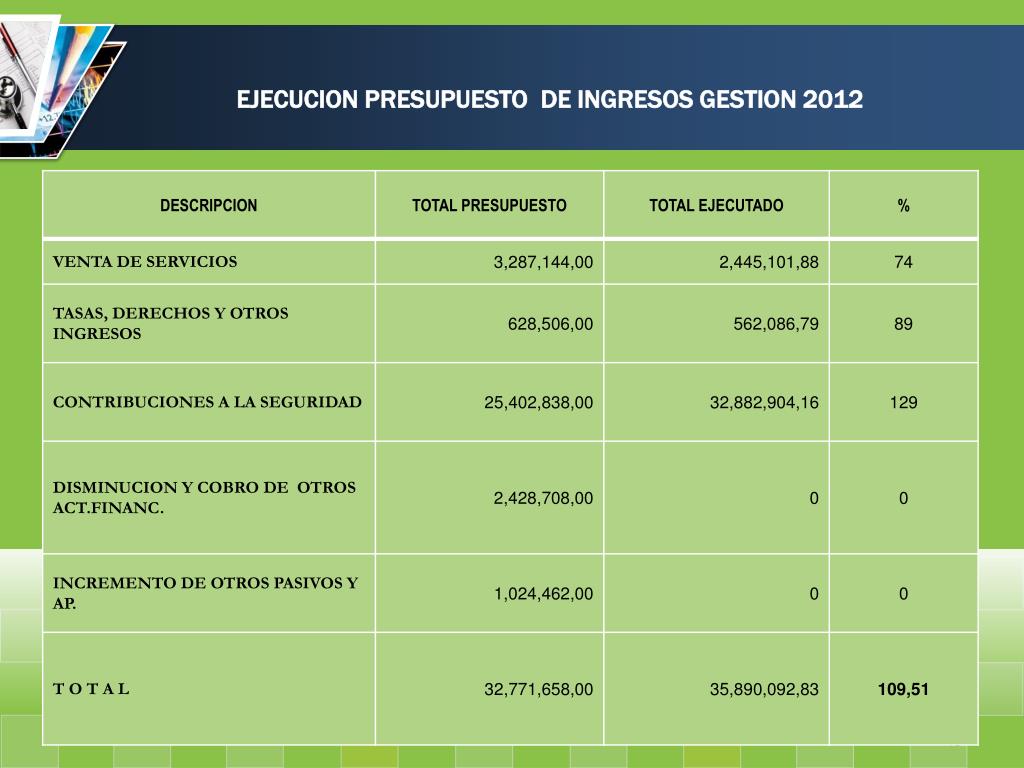Image resolution: width=1024 pixels, height=768 pixels.
Task: Select the TOTAL PRESUPUESTO column header
Action: [489, 205]
